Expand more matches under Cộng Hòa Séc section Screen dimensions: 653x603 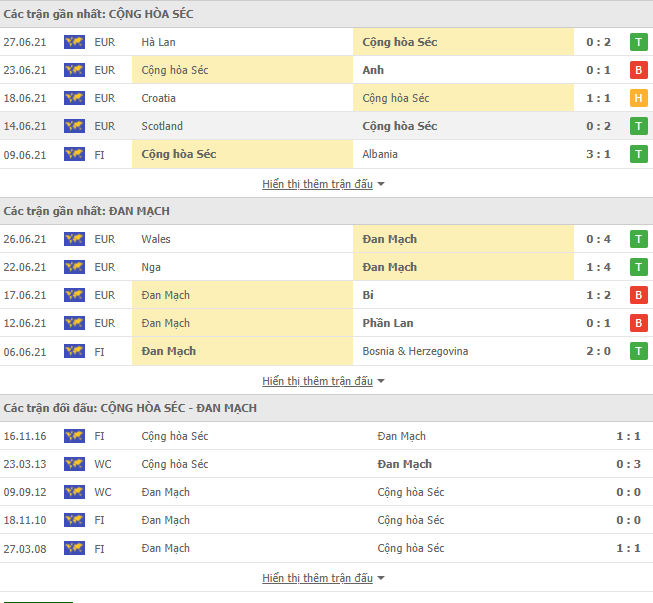(x=323, y=184)
